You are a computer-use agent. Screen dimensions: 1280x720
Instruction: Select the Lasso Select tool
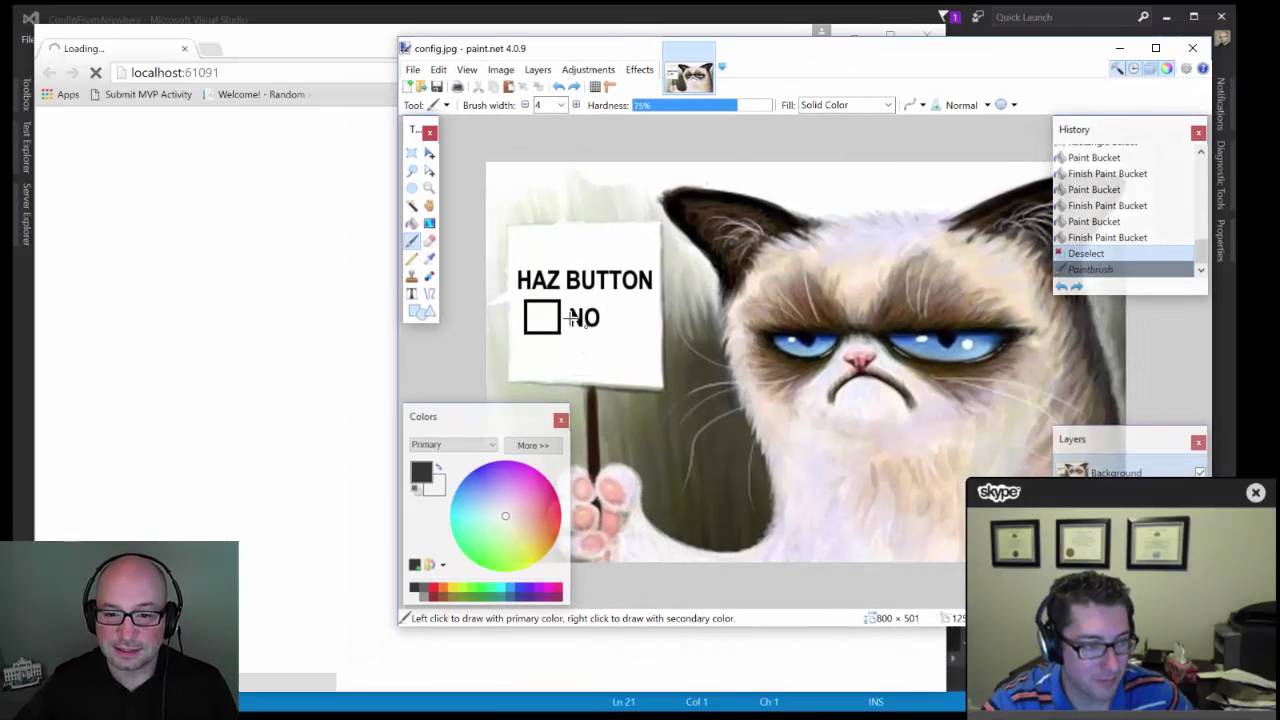[412, 171]
